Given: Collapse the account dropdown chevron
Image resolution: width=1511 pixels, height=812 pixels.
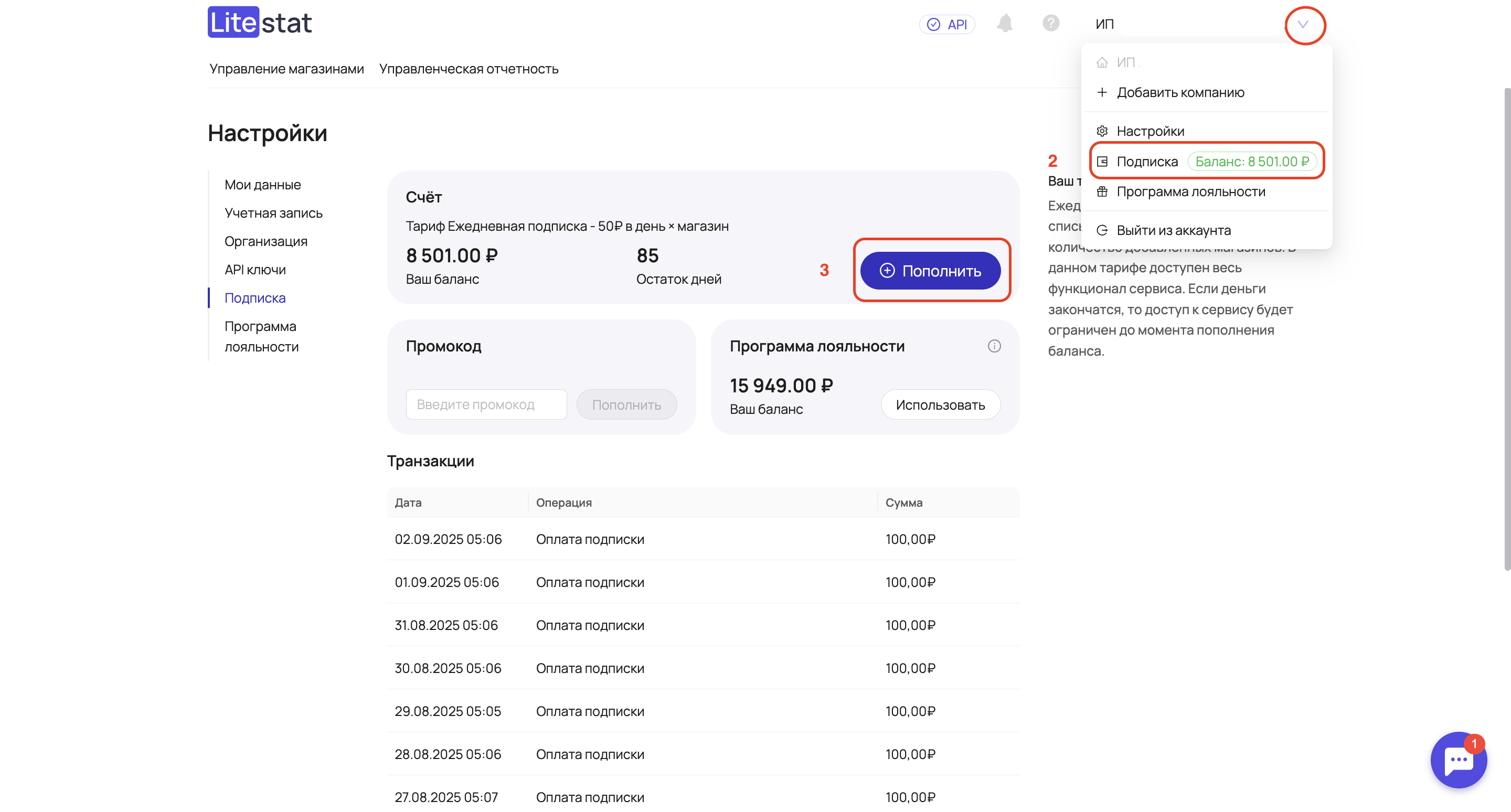Looking at the screenshot, I should tap(1303, 25).
